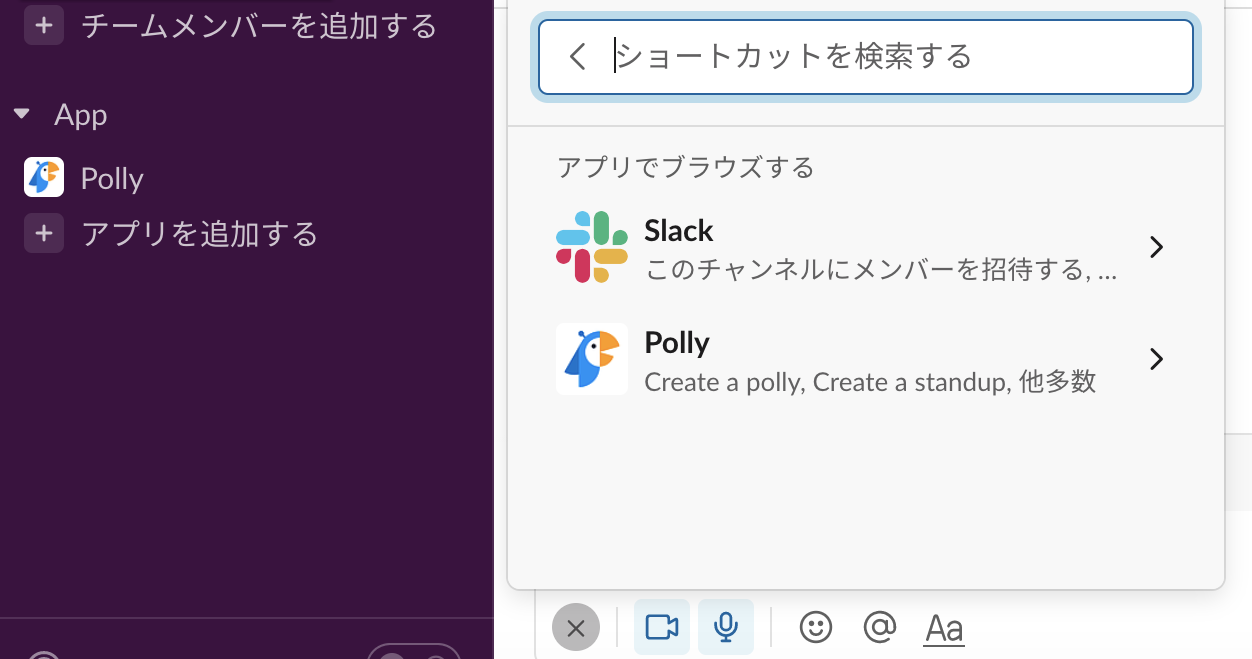
Task: Record an audio clip with microphone icon
Action: tap(726, 627)
